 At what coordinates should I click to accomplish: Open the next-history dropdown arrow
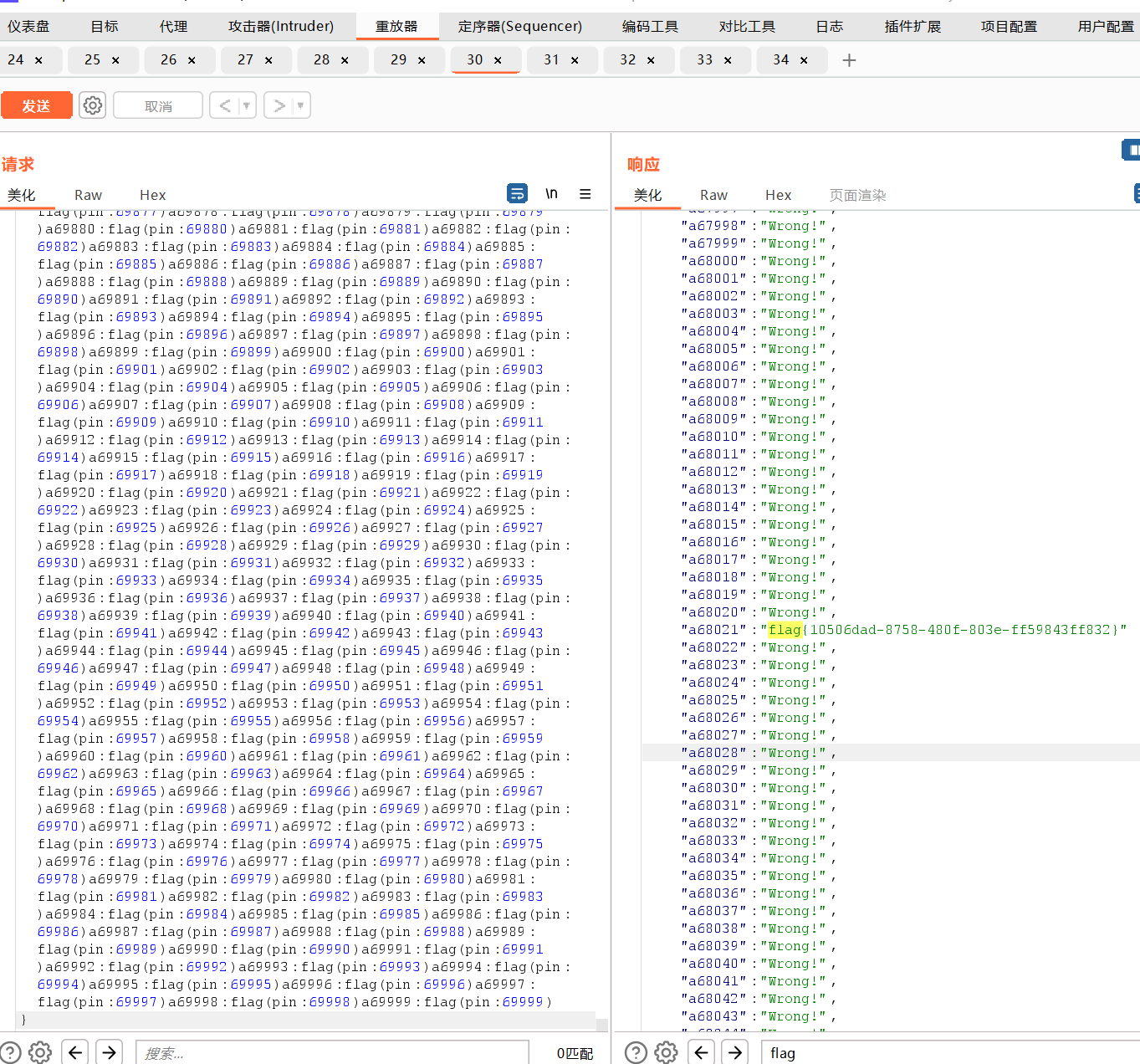coord(301,105)
